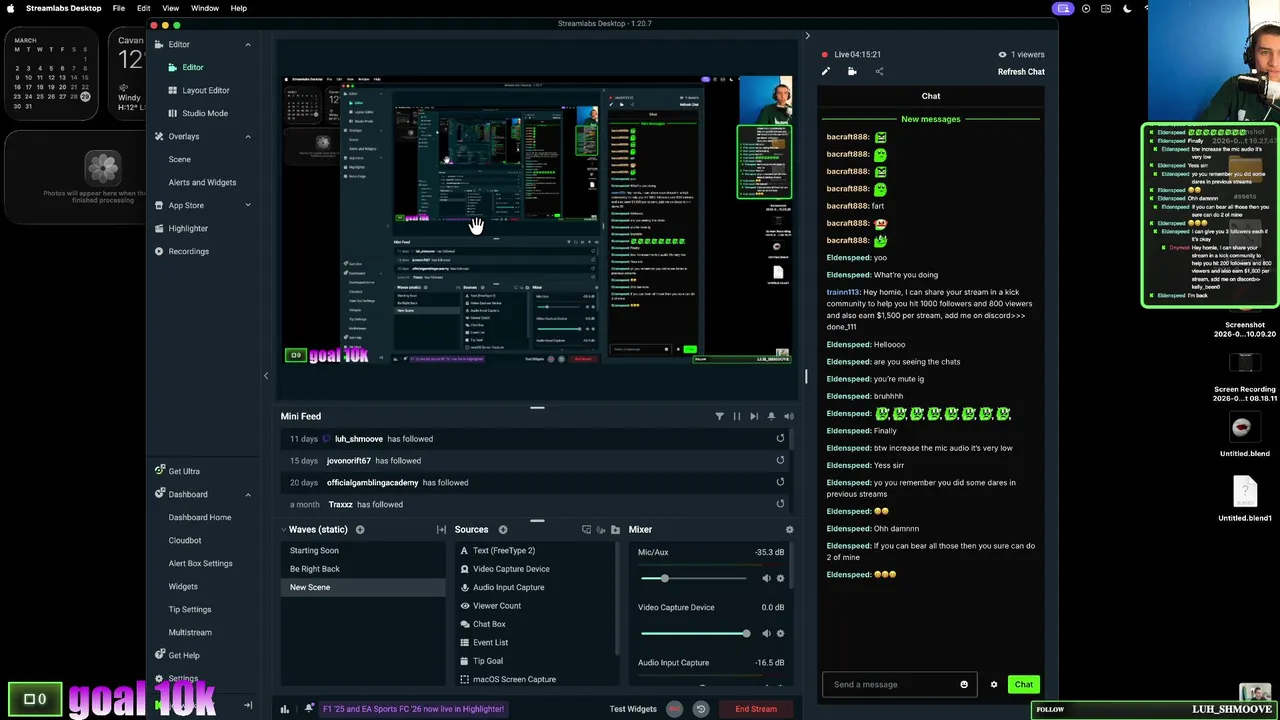Open the macOS Window menu

205,8
